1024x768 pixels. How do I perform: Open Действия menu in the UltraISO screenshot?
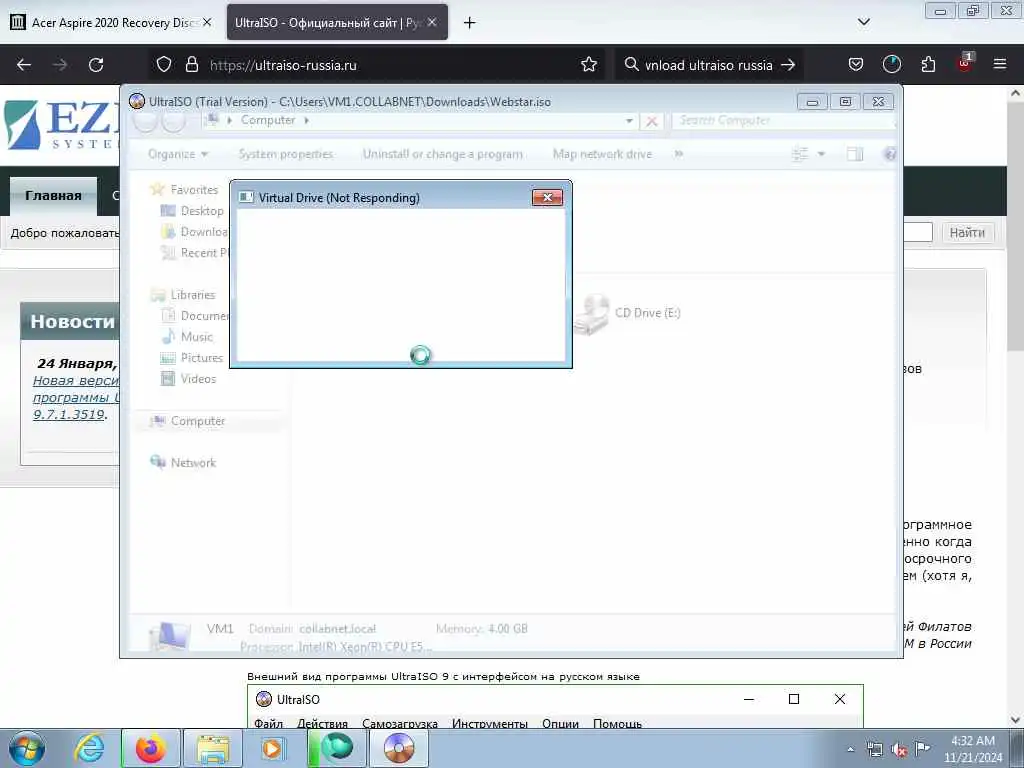point(323,724)
